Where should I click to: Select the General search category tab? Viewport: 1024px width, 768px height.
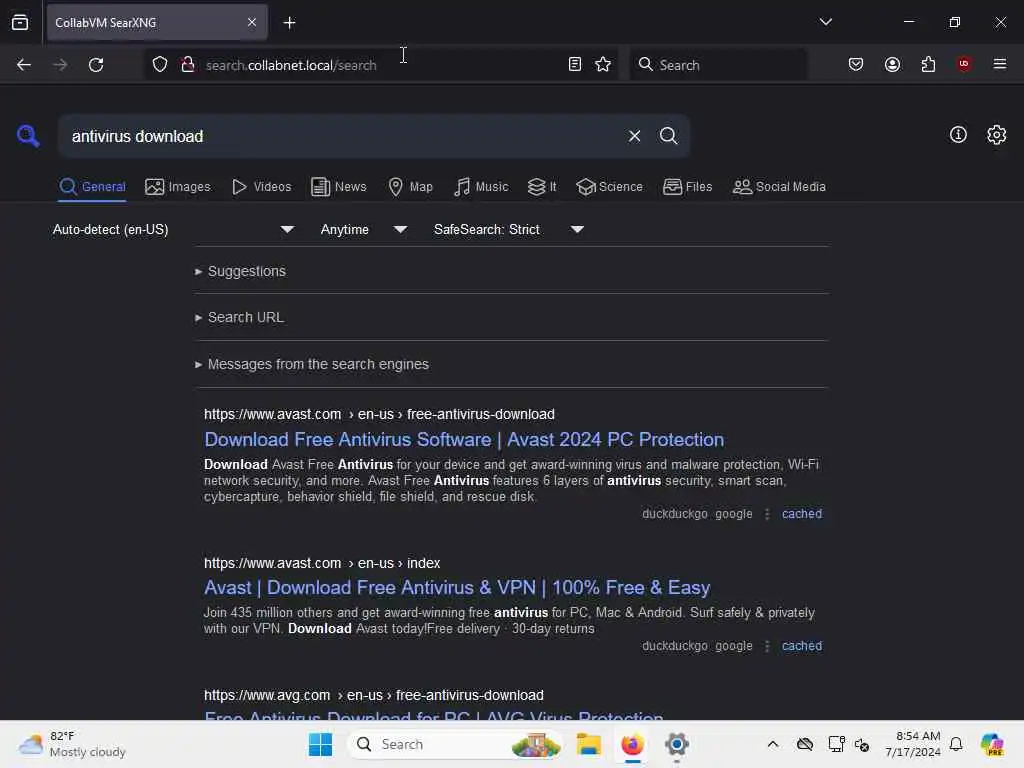[92, 187]
